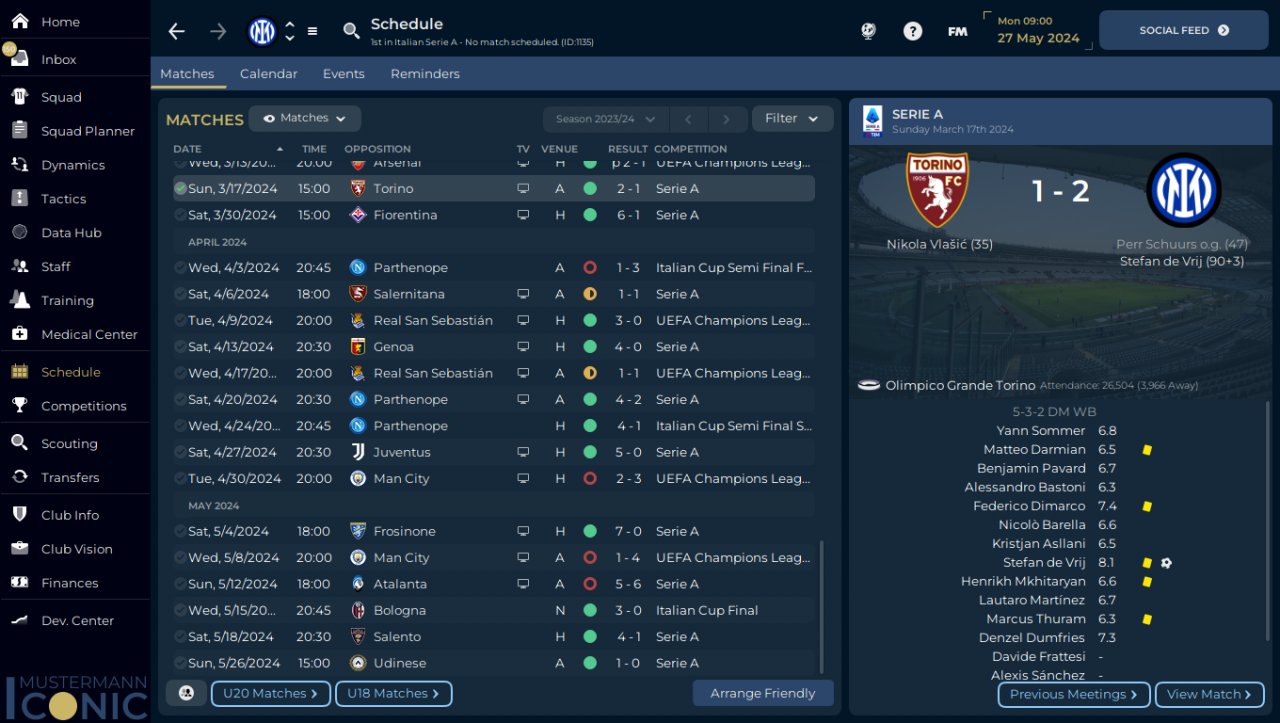Toggle the checkmark on Udinese match row
The height and width of the screenshot is (723, 1280).
click(180, 663)
